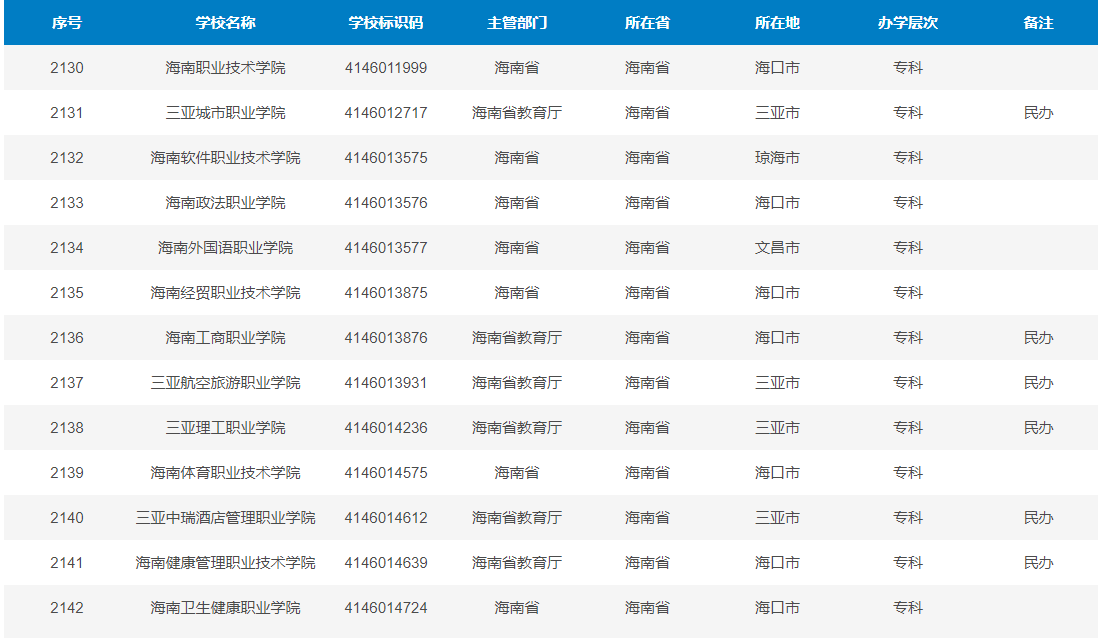The width and height of the screenshot is (1098, 639).
Task: Click 海南省教育厅 in row 2131
Action: pyautogui.click(x=517, y=113)
